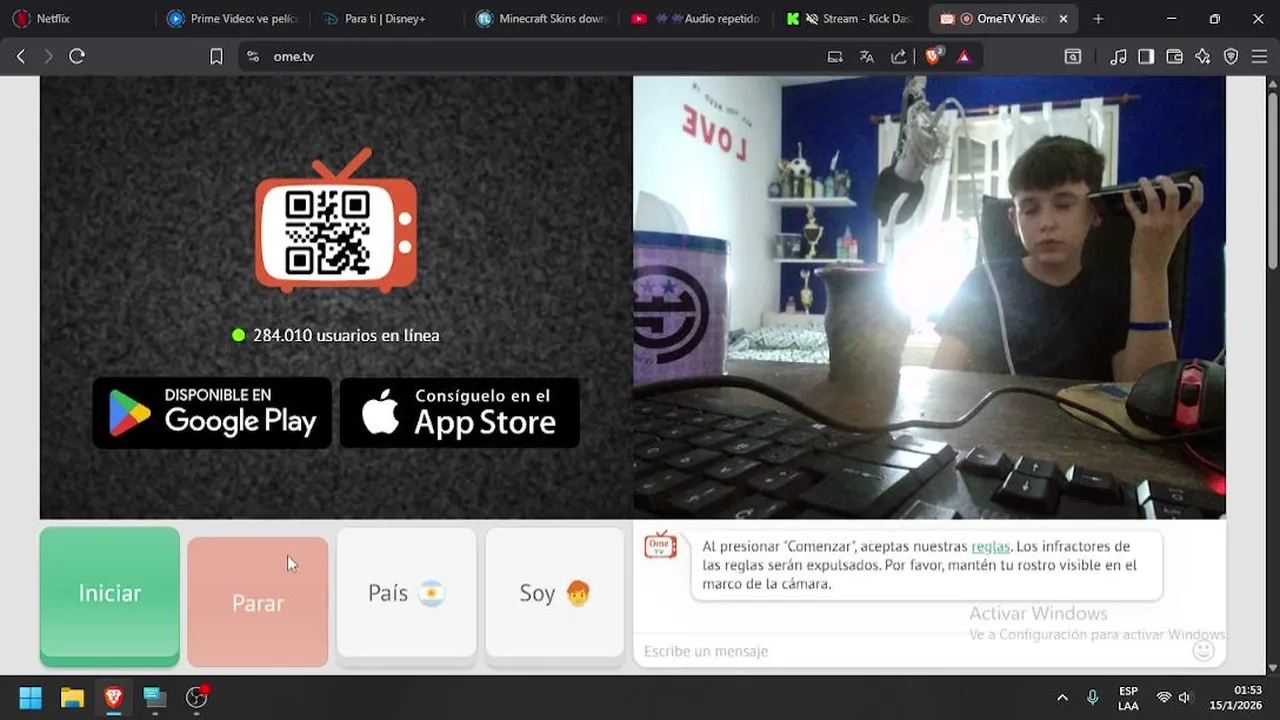
Task: Click the QR code TV logo
Action: pyautogui.click(x=336, y=222)
